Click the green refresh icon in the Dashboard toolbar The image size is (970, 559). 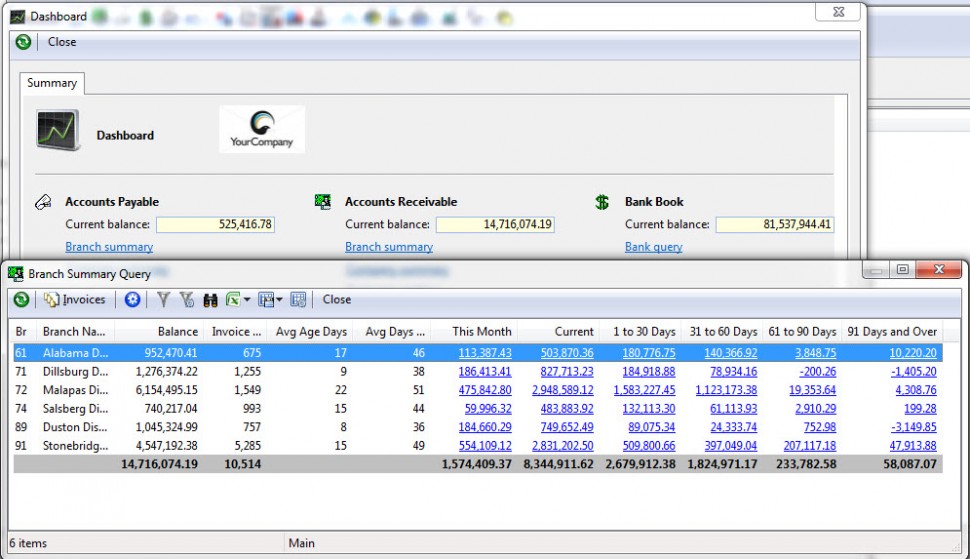(x=23, y=42)
